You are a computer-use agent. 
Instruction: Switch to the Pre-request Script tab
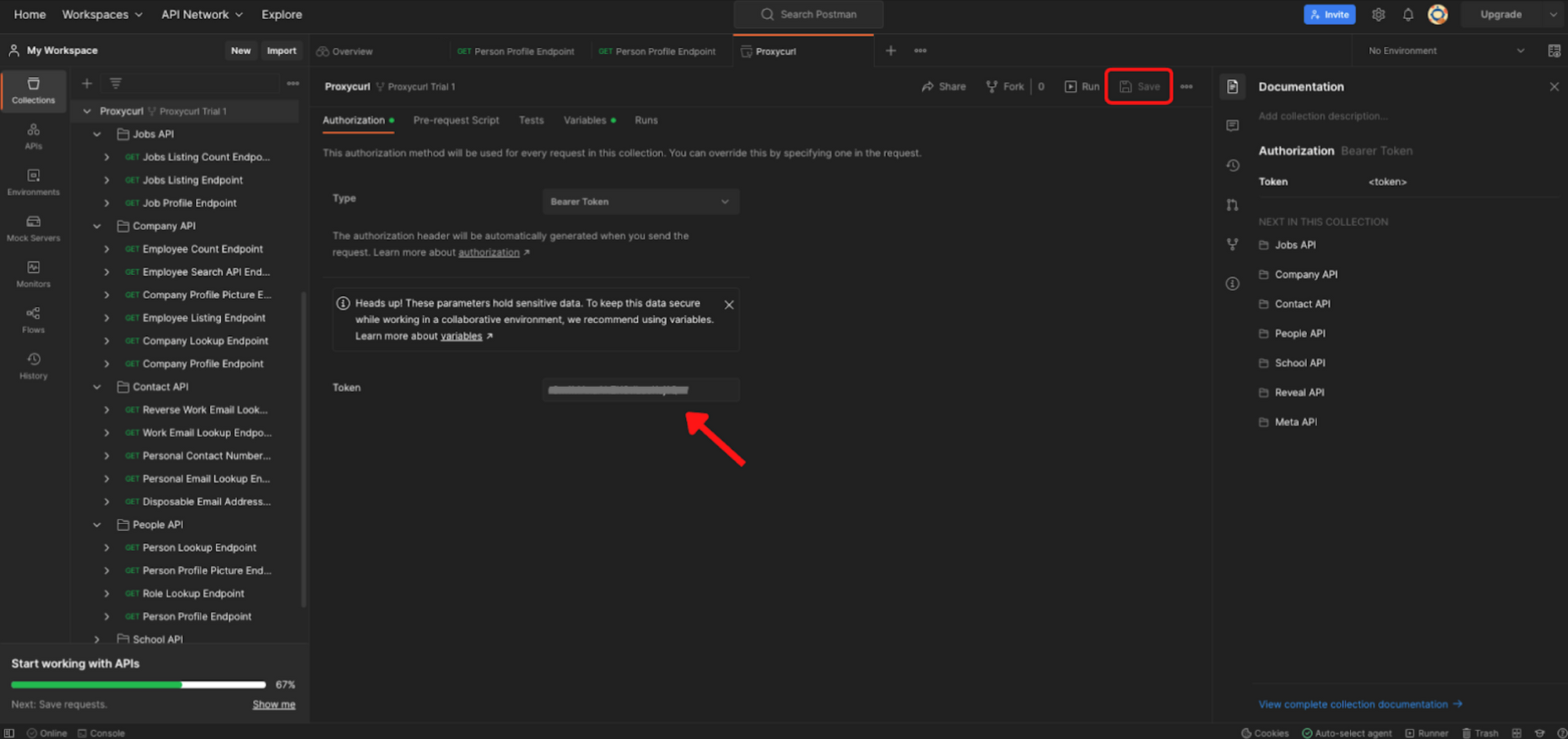(x=456, y=120)
